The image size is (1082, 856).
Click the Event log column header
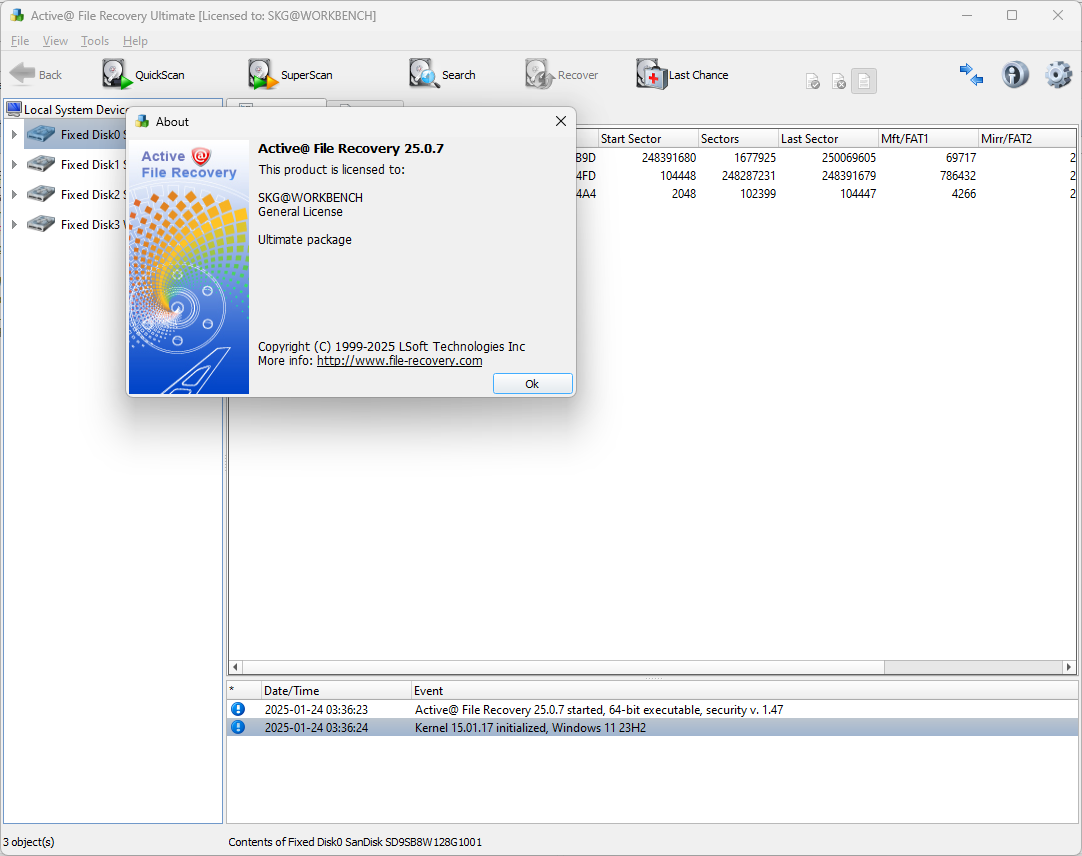(744, 690)
